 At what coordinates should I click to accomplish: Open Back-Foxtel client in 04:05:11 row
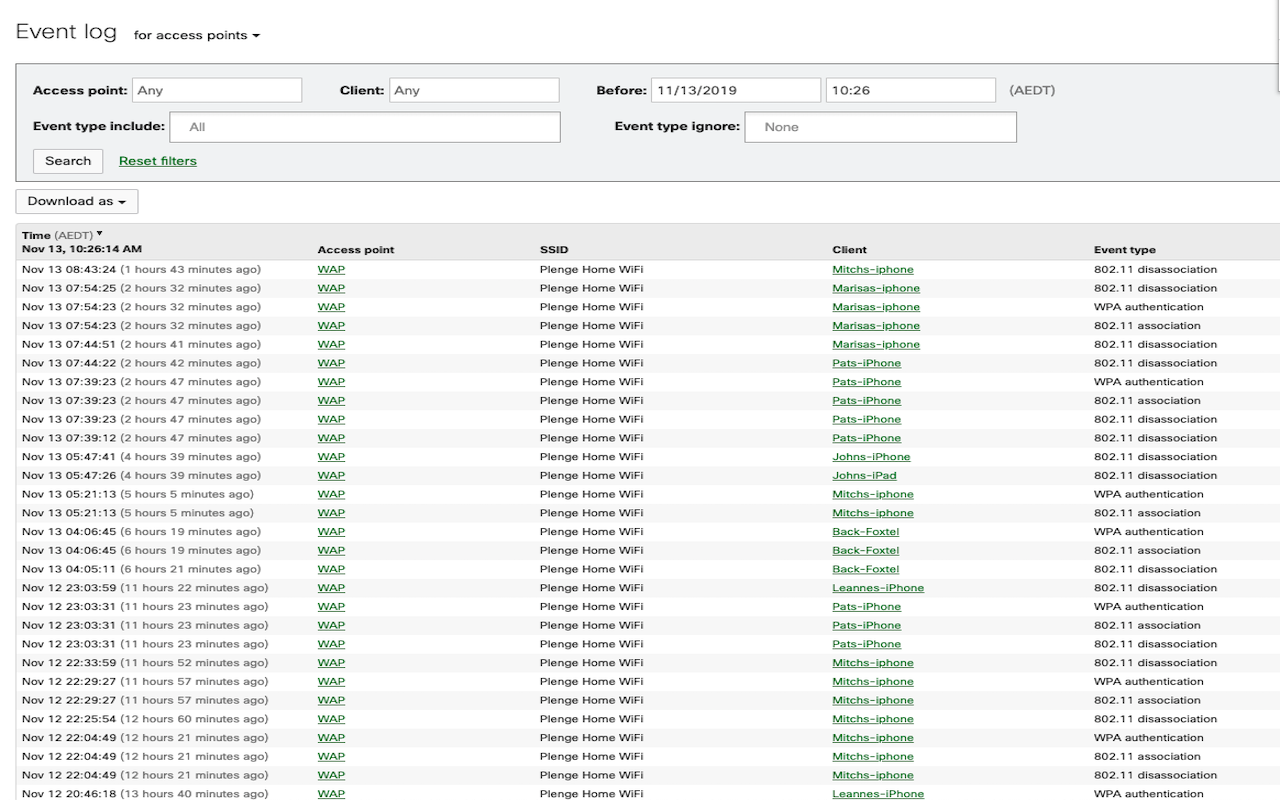point(866,569)
